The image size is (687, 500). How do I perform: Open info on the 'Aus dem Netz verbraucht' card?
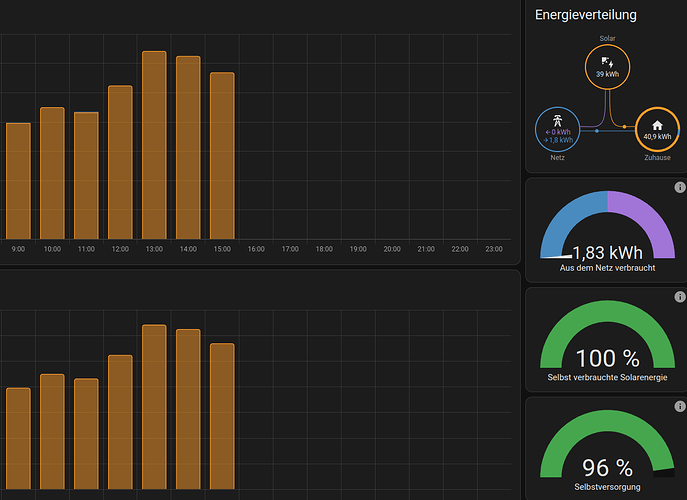pyautogui.click(x=680, y=188)
